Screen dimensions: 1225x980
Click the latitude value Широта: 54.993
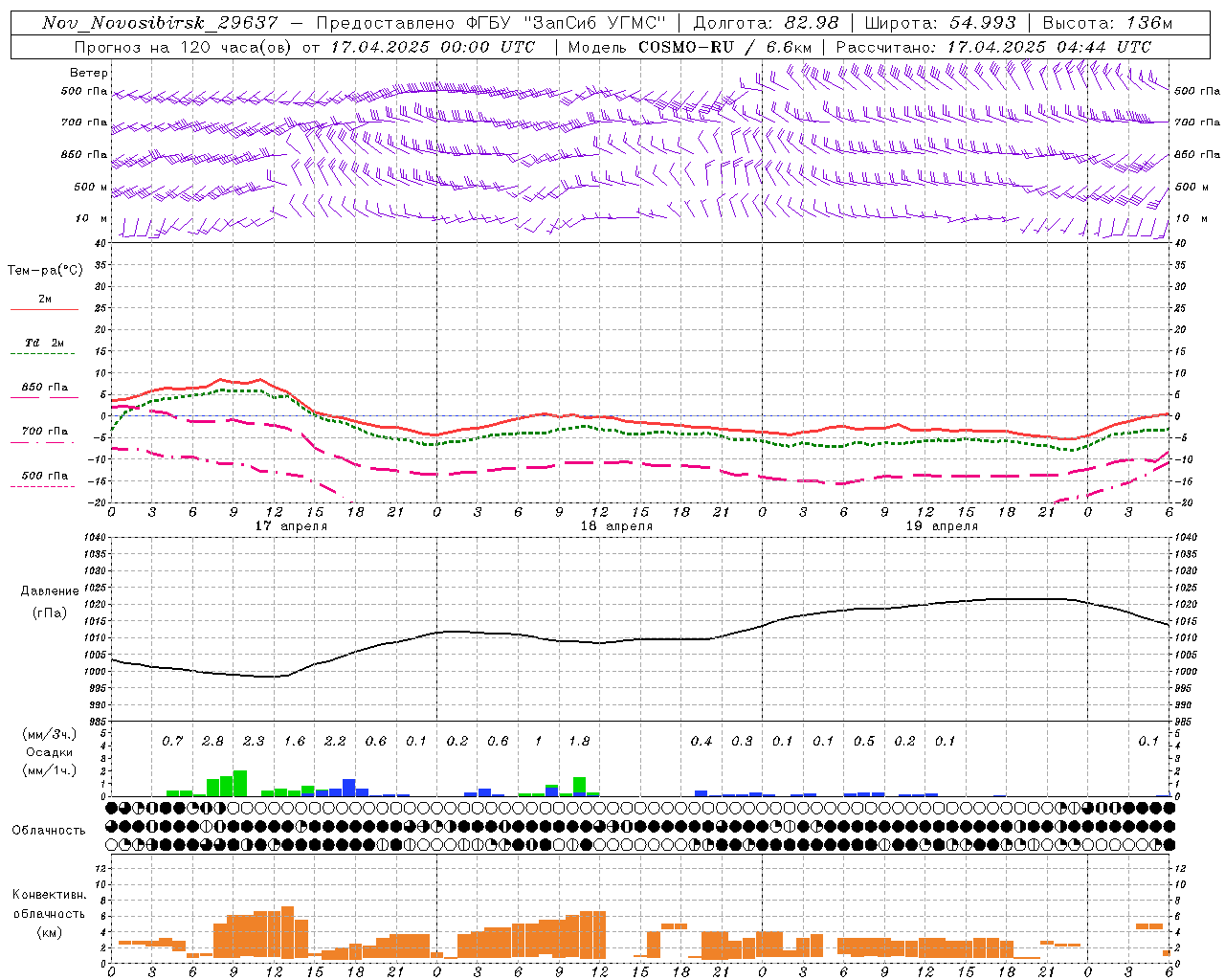point(941,23)
